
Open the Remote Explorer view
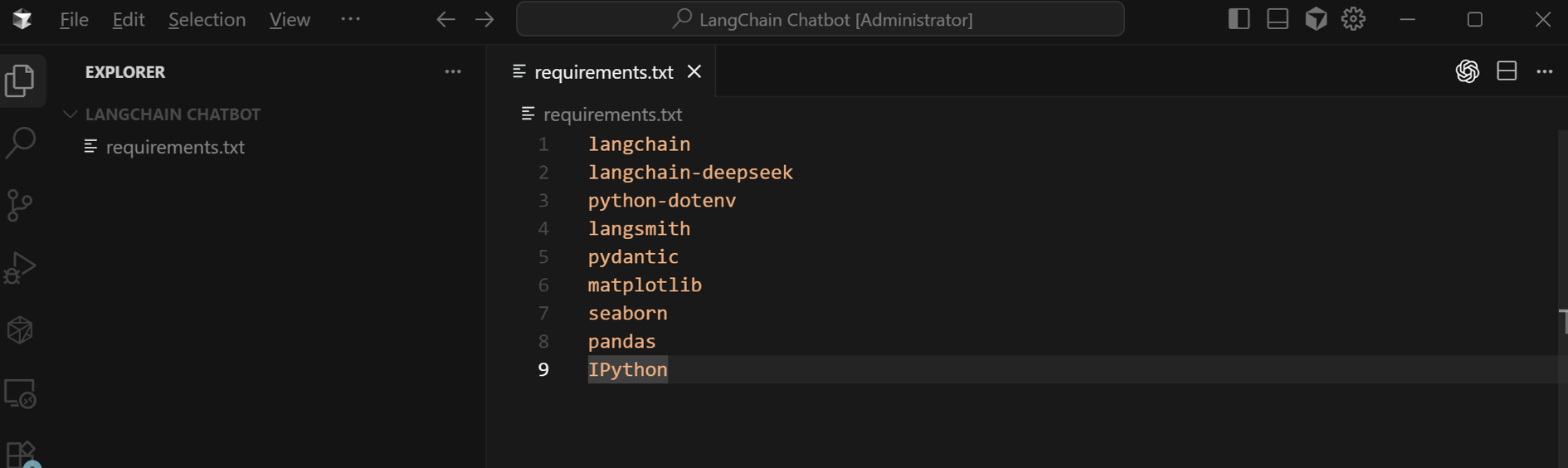(x=20, y=393)
